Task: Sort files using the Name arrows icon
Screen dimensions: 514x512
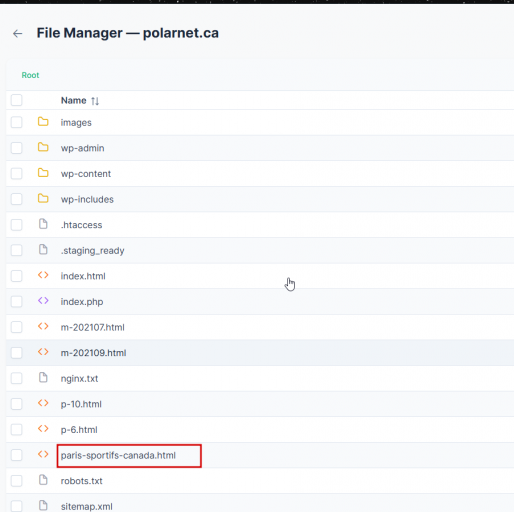Action: coord(95,101)
